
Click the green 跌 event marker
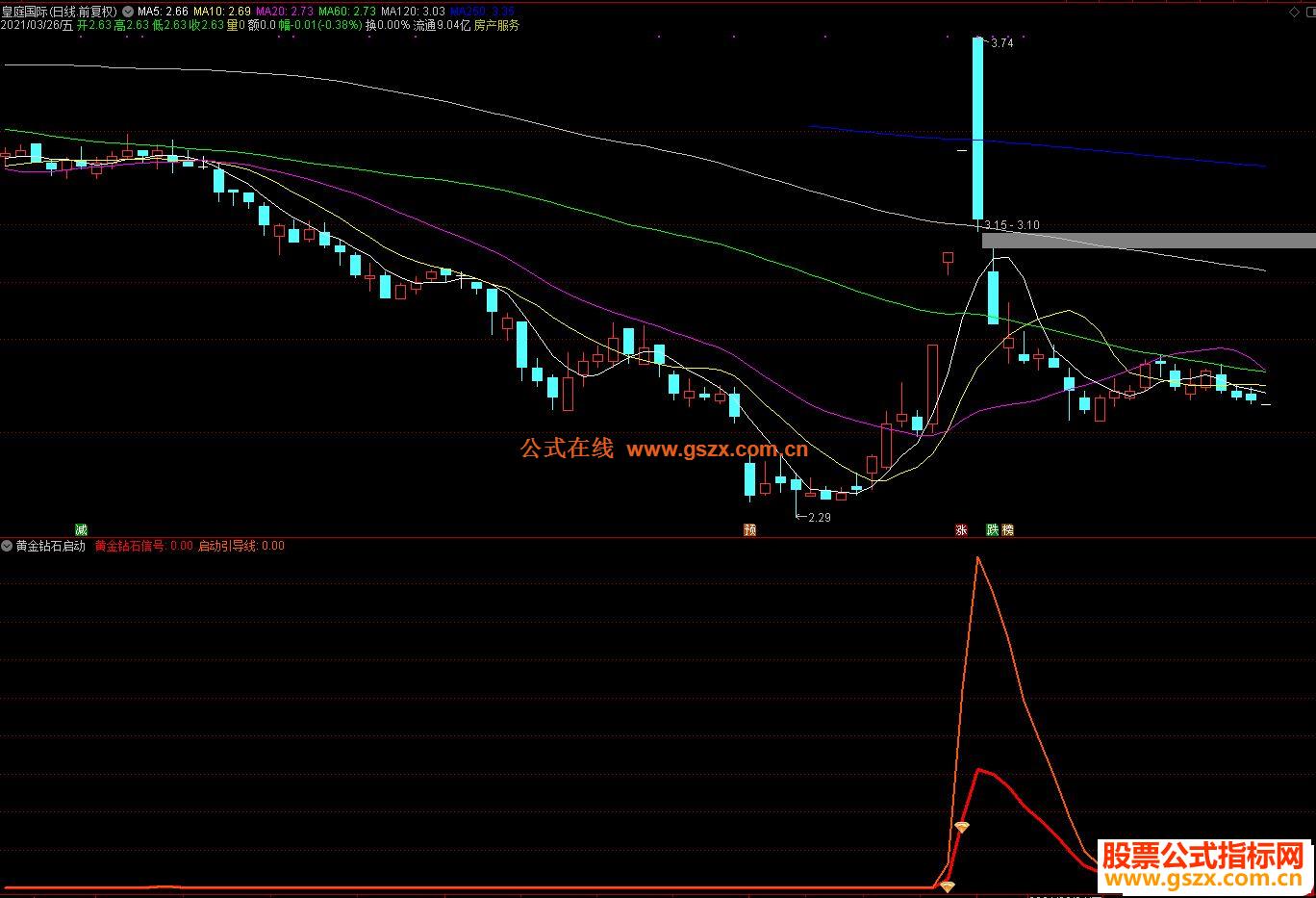pos(993,529)
